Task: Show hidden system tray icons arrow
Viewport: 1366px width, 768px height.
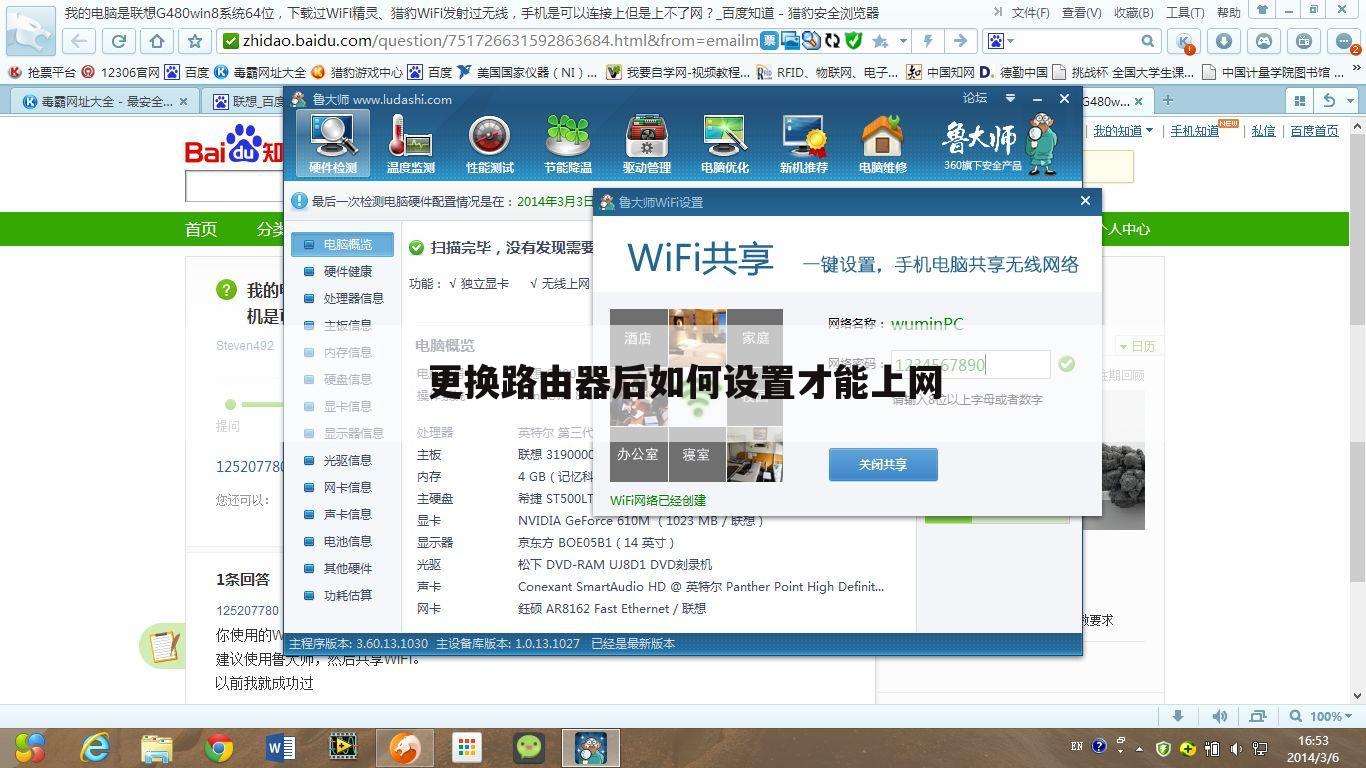Action: [x=1139, y=748]
